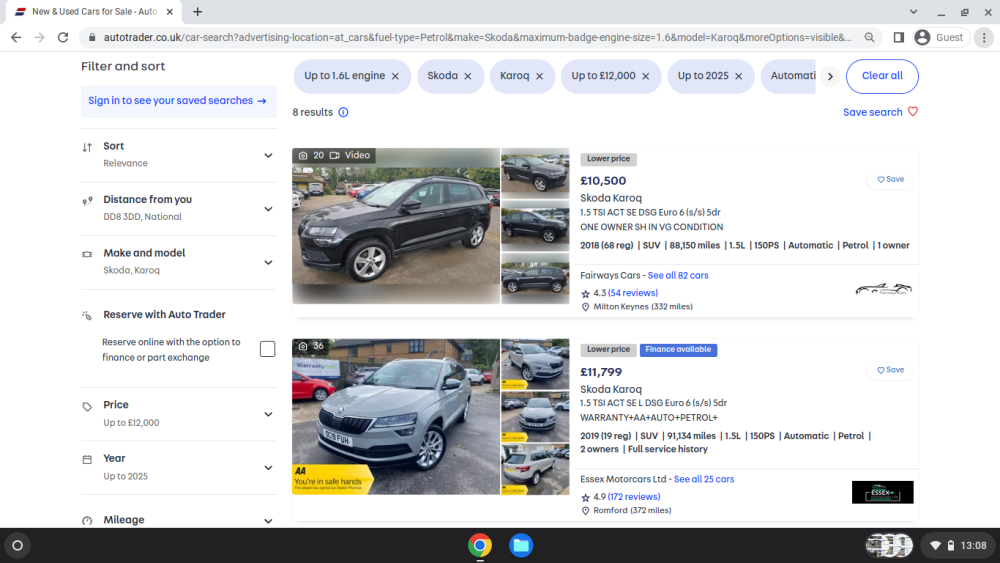Open the Files app in the shelf

tap(521, 545)
